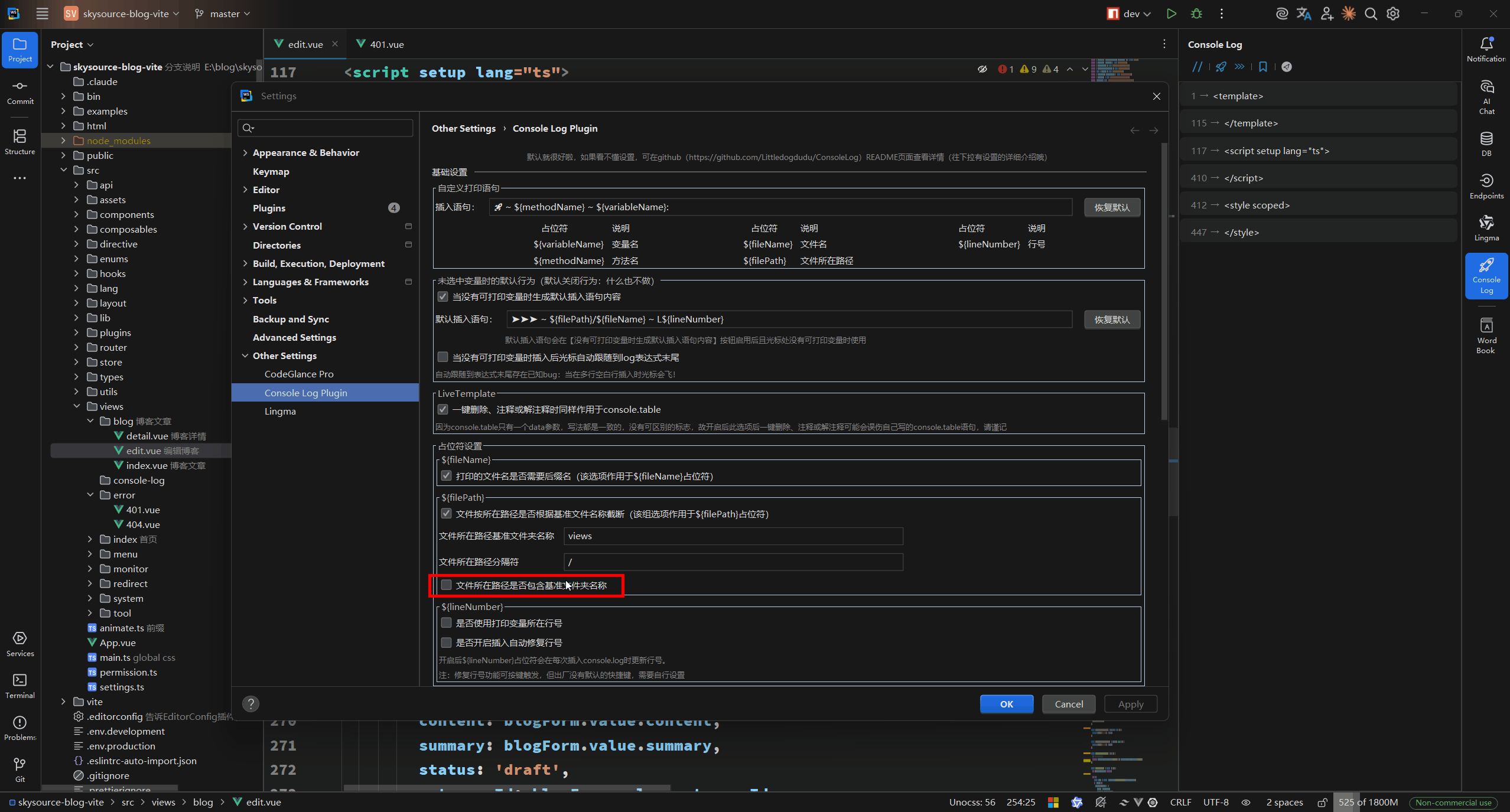Enable 文件所在路径是否包含基准文件夹名称 checkbox
This screenshot has height=812, width=1510.
(446, 585)
